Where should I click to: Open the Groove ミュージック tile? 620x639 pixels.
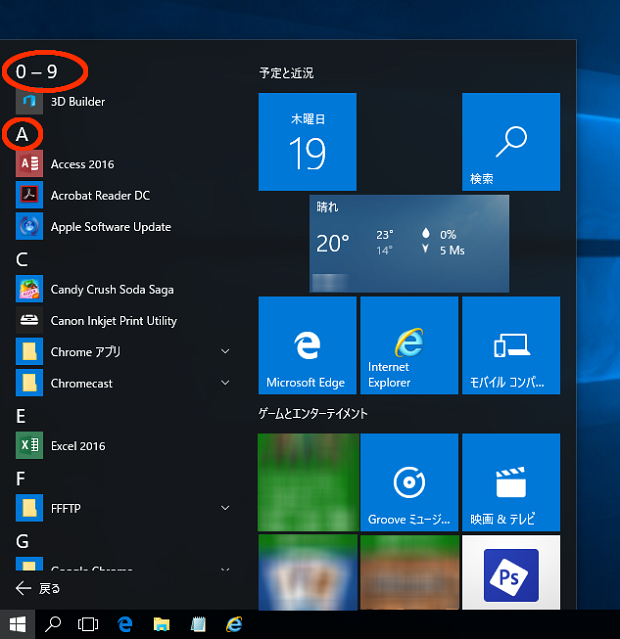(409, 483)
